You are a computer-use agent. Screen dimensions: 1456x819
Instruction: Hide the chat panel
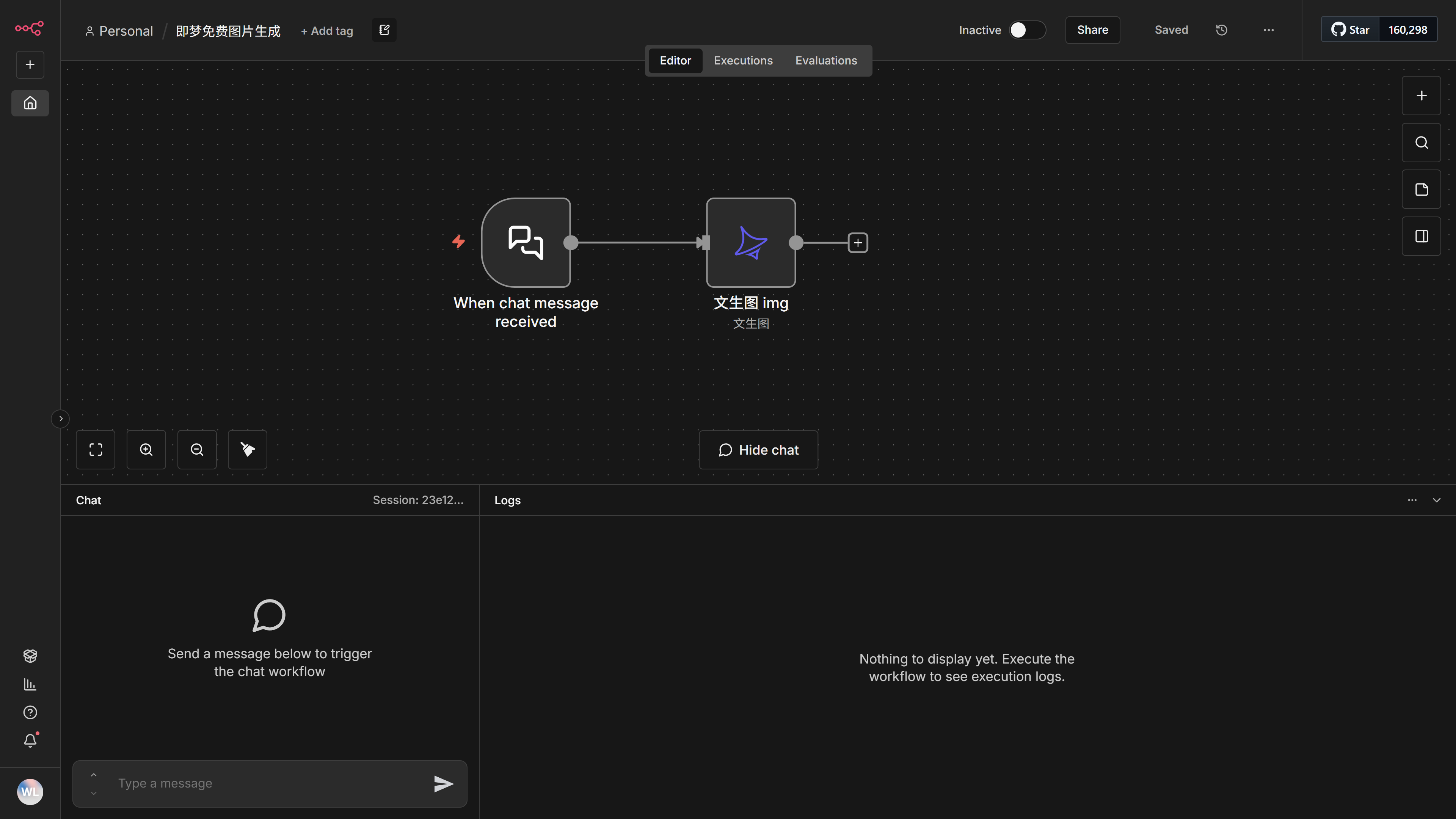pyautogui.click(x=758, y=450)
